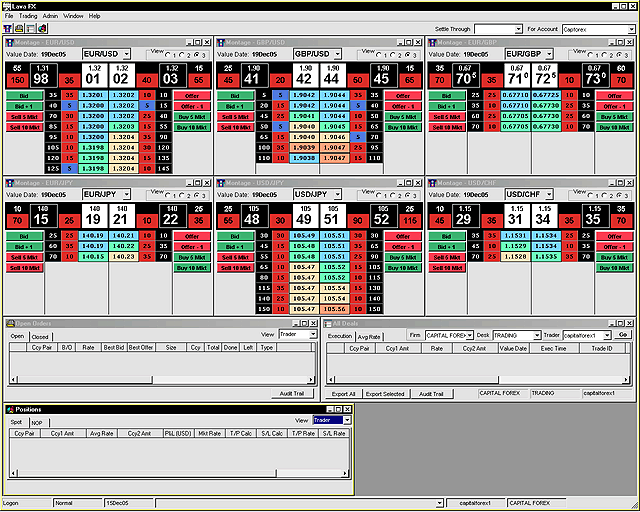Click the Audit Trail button in Open Orders
Screen dimensions: 640x512
pyautogui.click(x=292, y=393)
